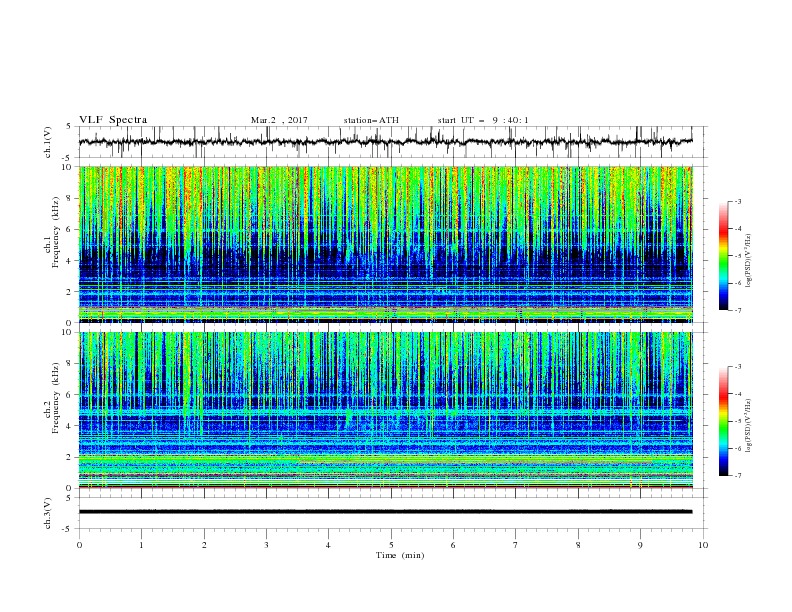Click the "4" kHz tick of ch.1 frequency axis
Screen dimensions: 792x612
(71, 261)
